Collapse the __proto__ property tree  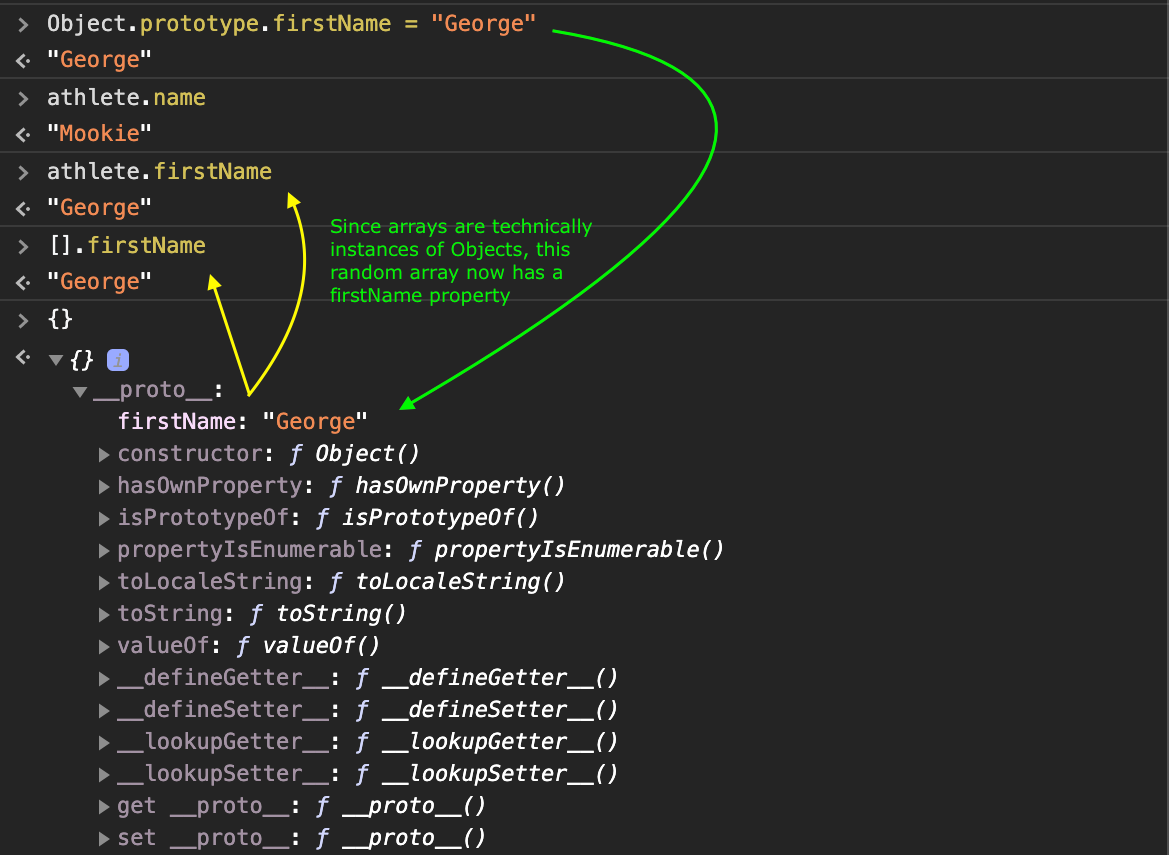79,392
